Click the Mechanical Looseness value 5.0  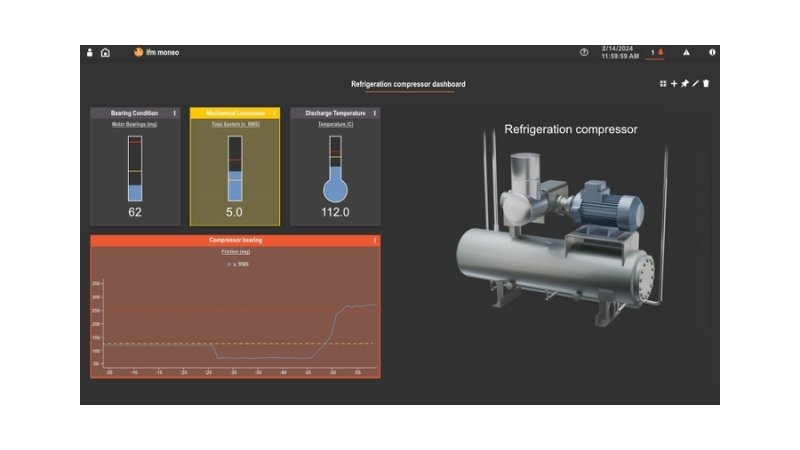point(234,212)
